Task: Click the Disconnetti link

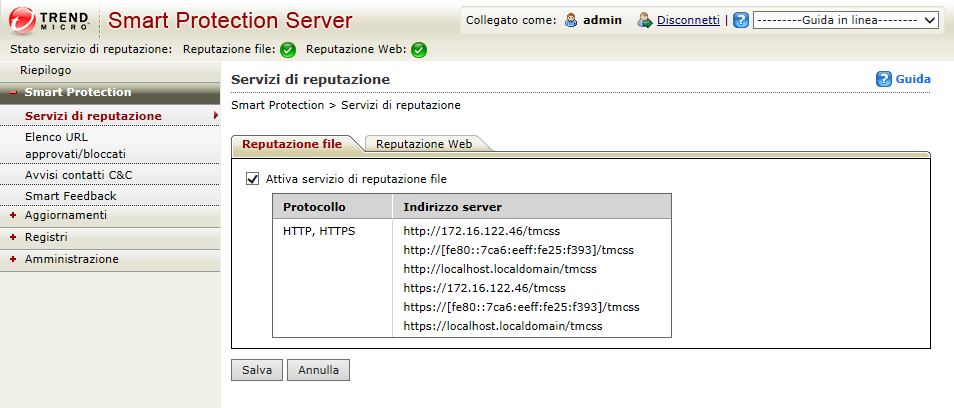Action: 688,20
